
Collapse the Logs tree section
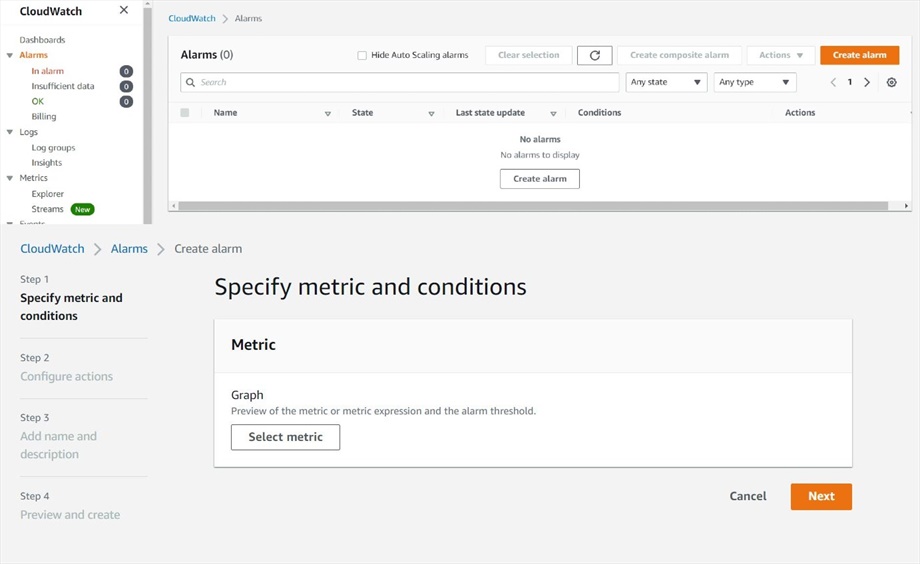(9, 132)
